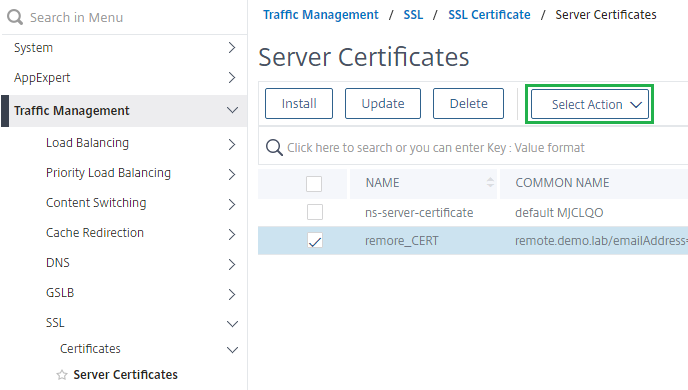688x390 pixels.
Task: Select SSL in the sidebar
Action: tap(55, 323)
